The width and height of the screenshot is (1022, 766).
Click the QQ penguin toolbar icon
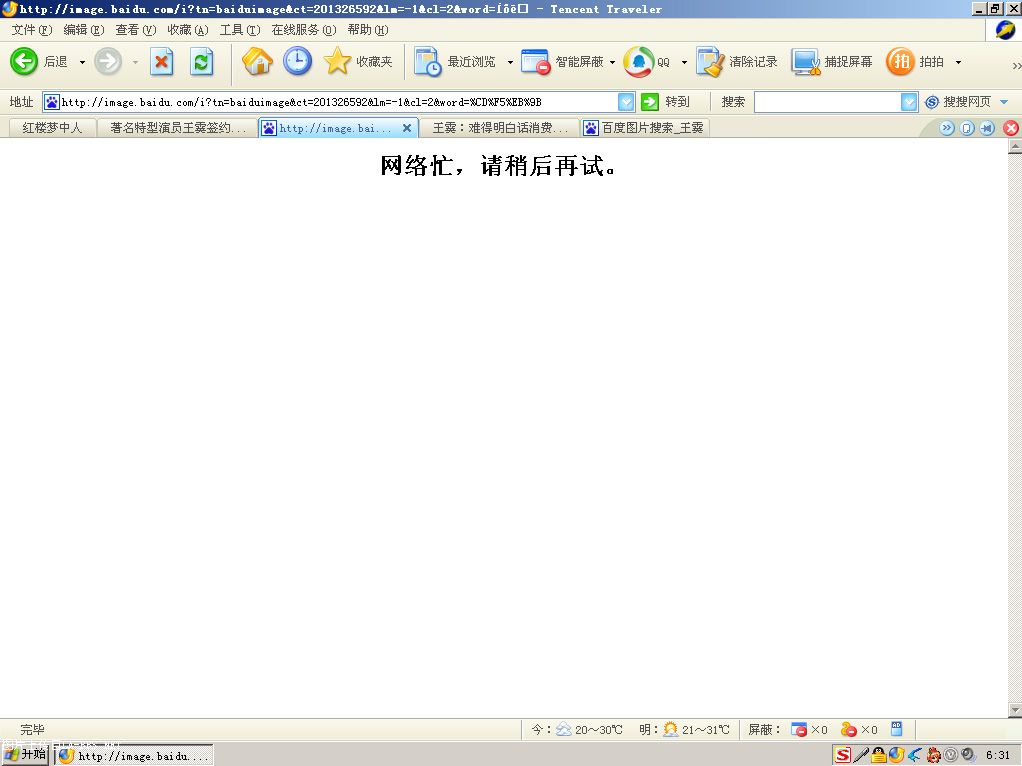click(638, 62)
